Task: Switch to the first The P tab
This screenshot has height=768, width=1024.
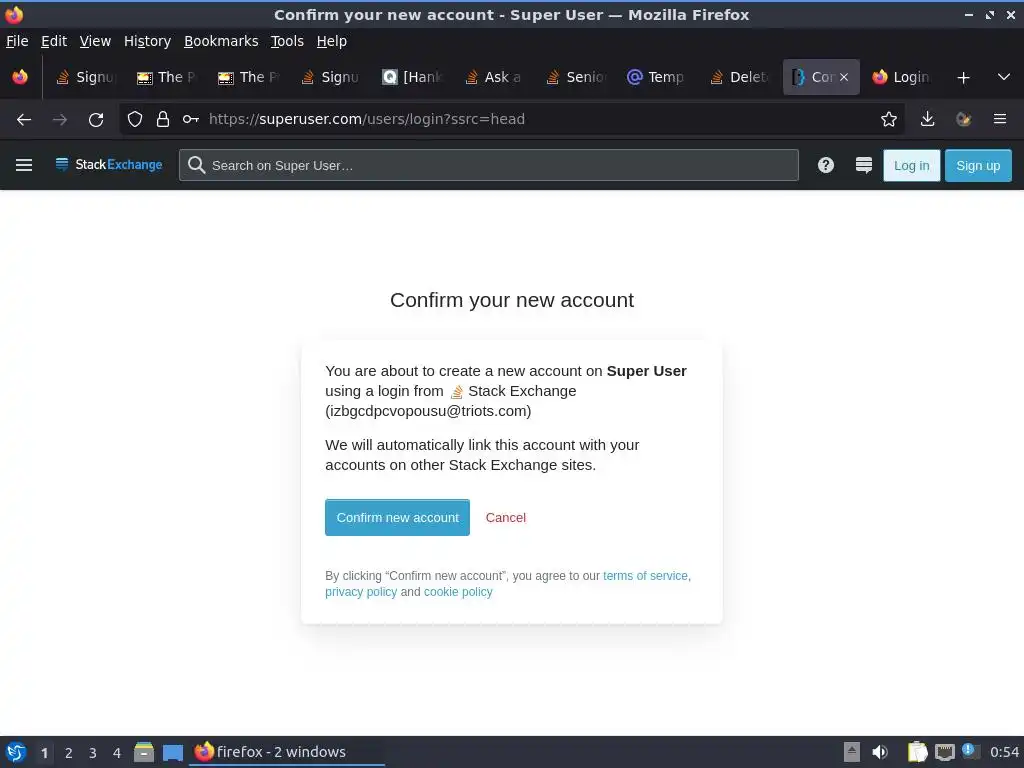Action: click(168, 78)
